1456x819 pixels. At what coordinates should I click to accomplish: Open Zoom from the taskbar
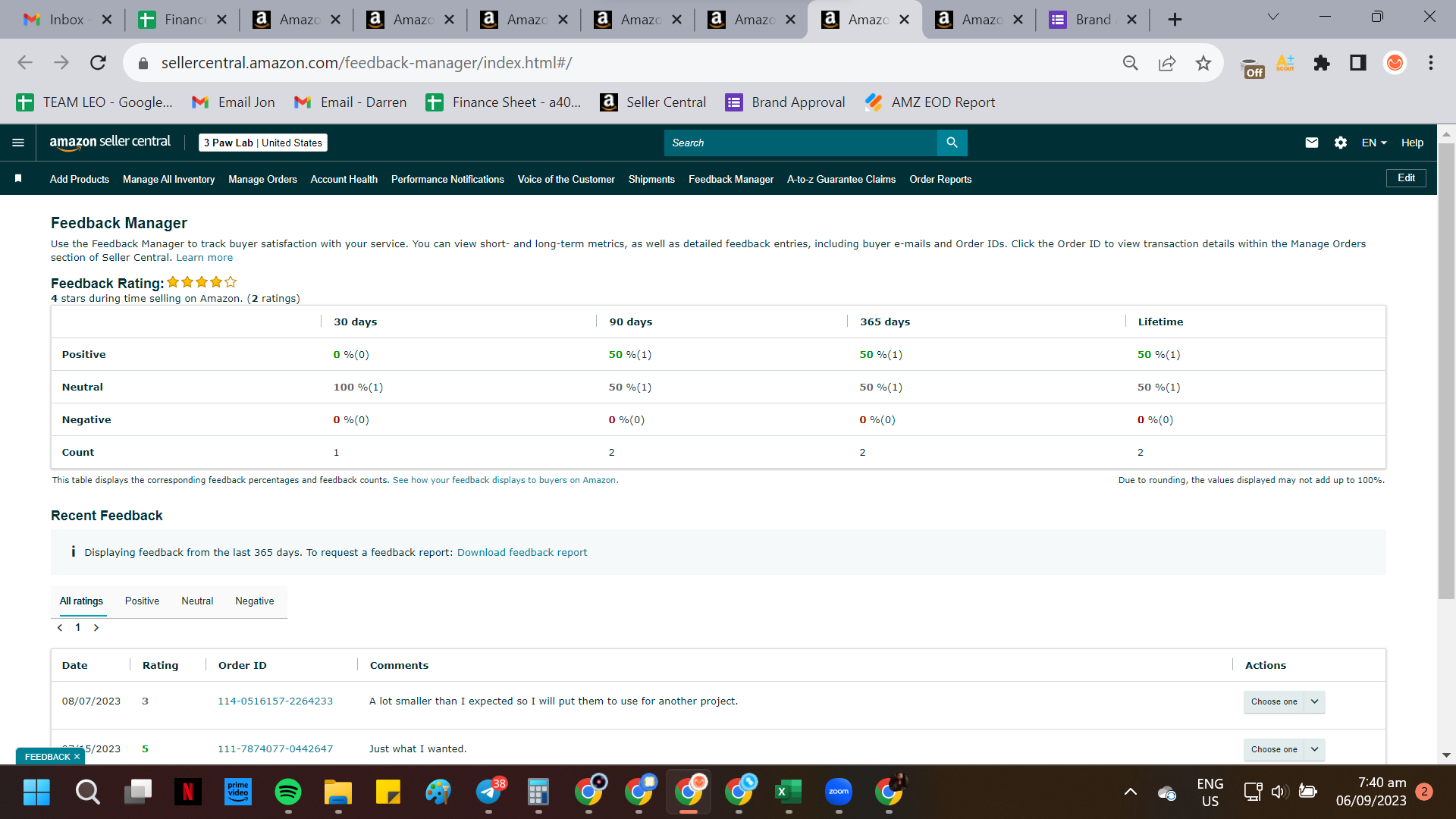pos(839,792)
